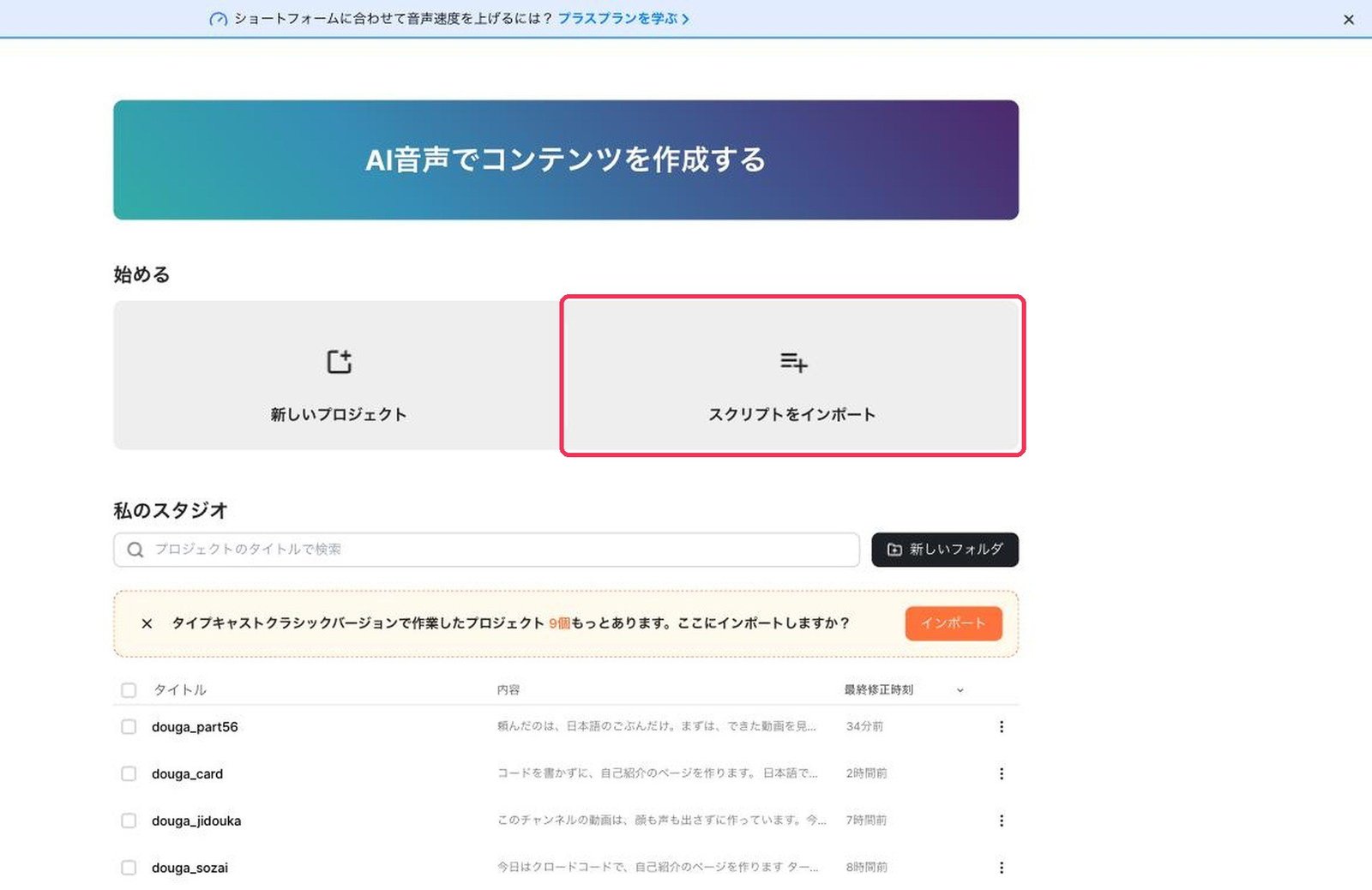Viewport: 1372px width, 890px height.
Task: Open more options for douga_jidouka
Action: pyautogui.click(x=1001, y=821)
